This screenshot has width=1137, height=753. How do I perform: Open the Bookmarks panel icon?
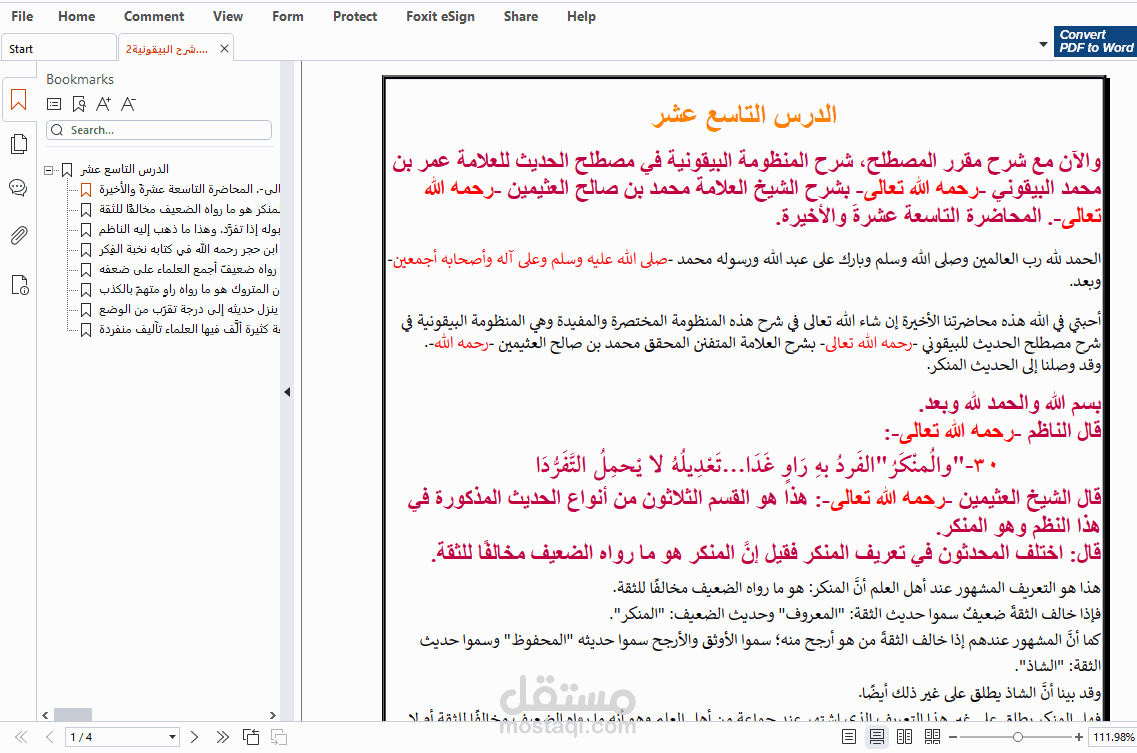tap(19, 100)
